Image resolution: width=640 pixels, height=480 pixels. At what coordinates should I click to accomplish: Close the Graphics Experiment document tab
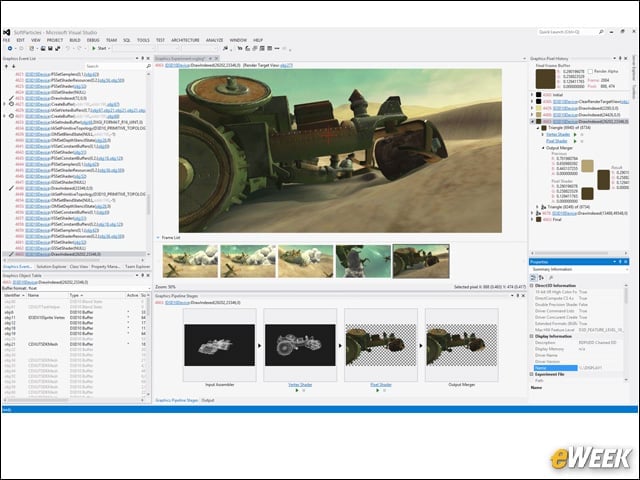[x=217, y=58]
